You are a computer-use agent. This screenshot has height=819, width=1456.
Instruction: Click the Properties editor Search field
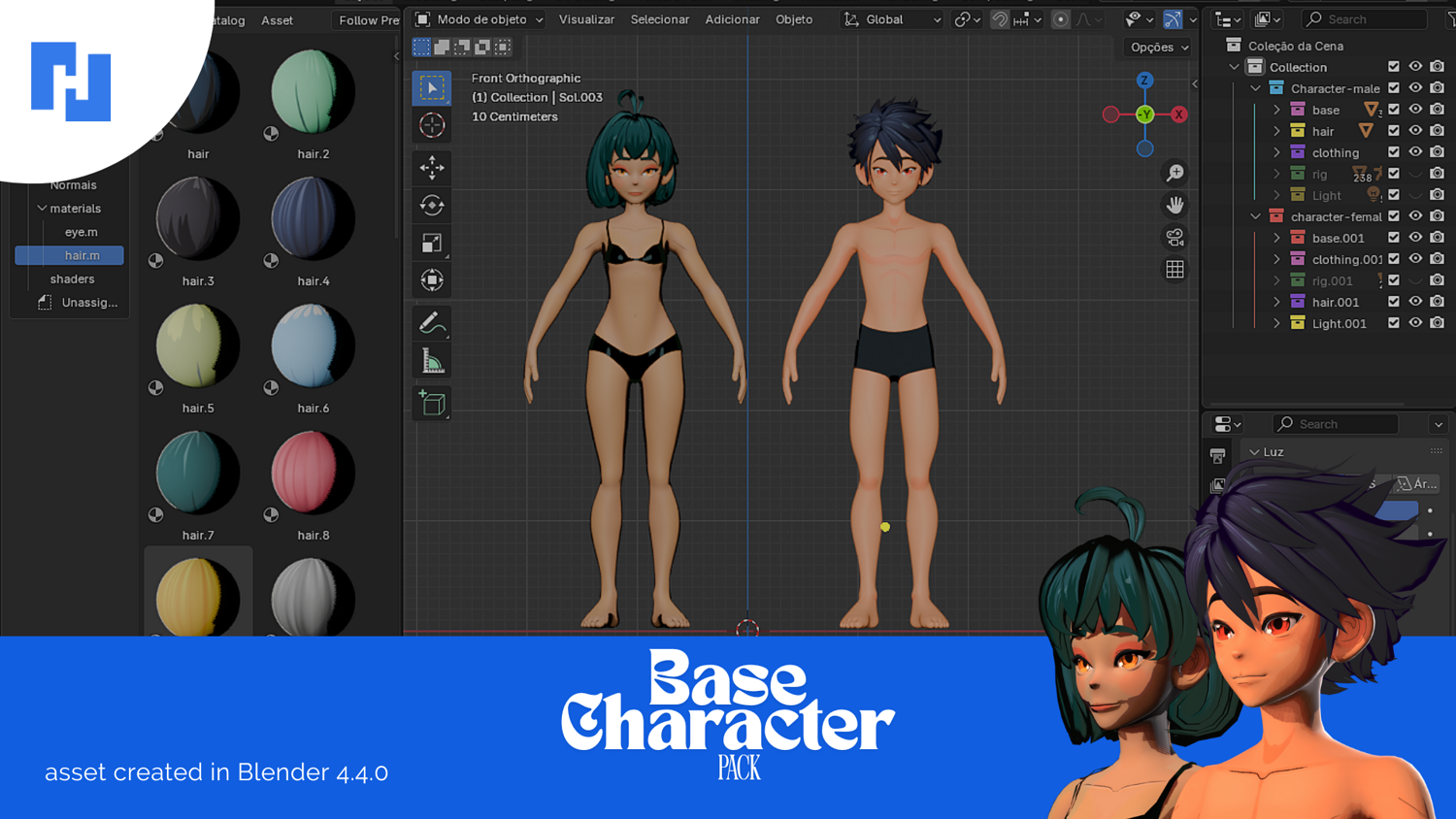tap(1336, 424)
